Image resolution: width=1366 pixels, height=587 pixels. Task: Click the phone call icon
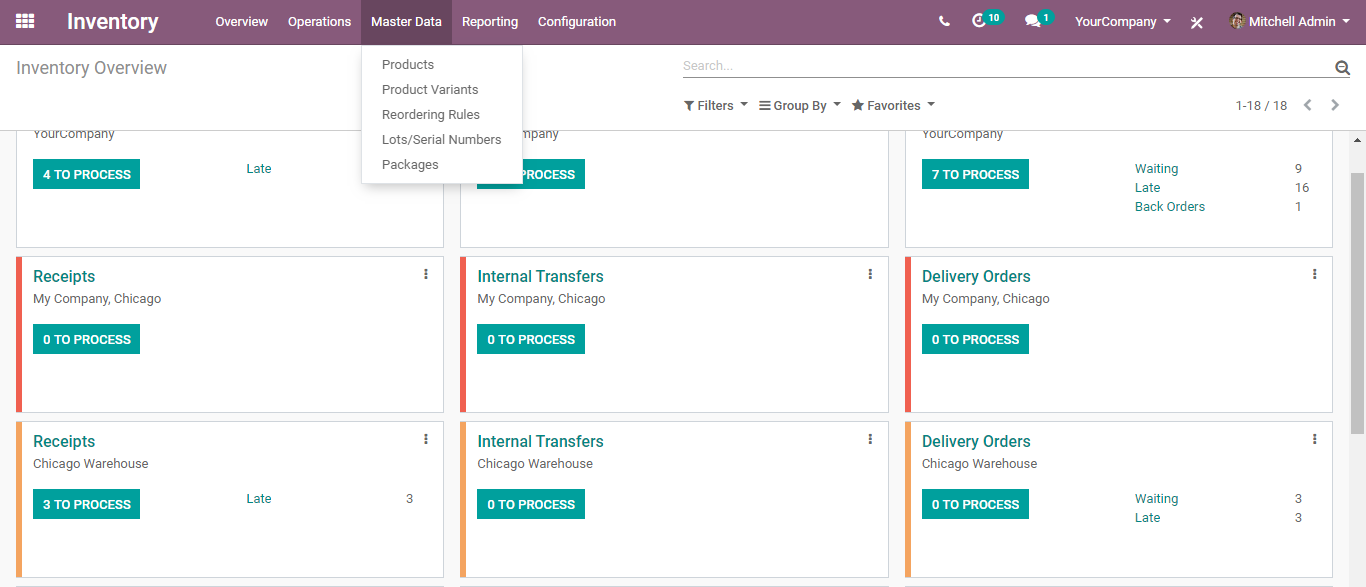click(944, 21)
